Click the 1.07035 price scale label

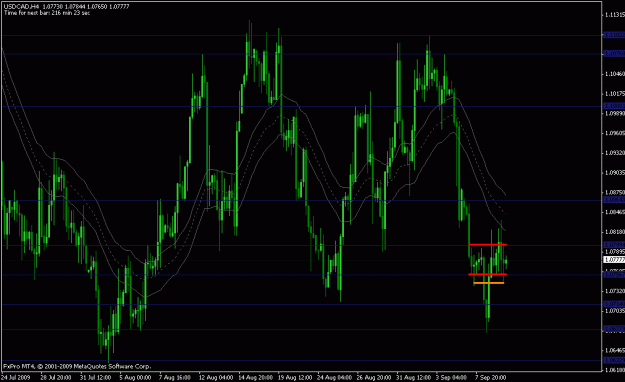tap(615, 311)
